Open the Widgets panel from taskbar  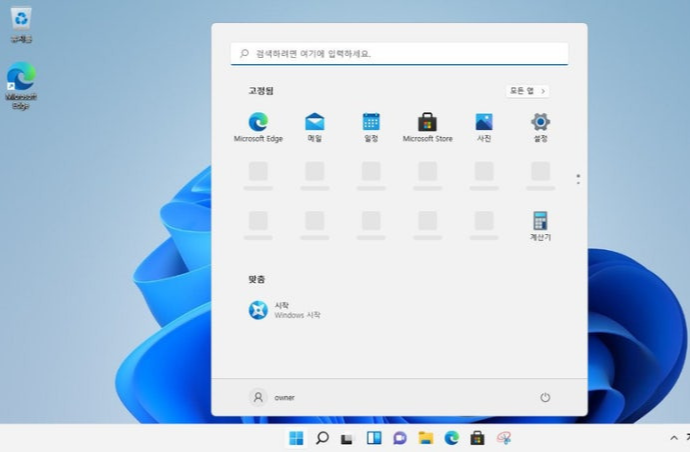pos(374,438)
